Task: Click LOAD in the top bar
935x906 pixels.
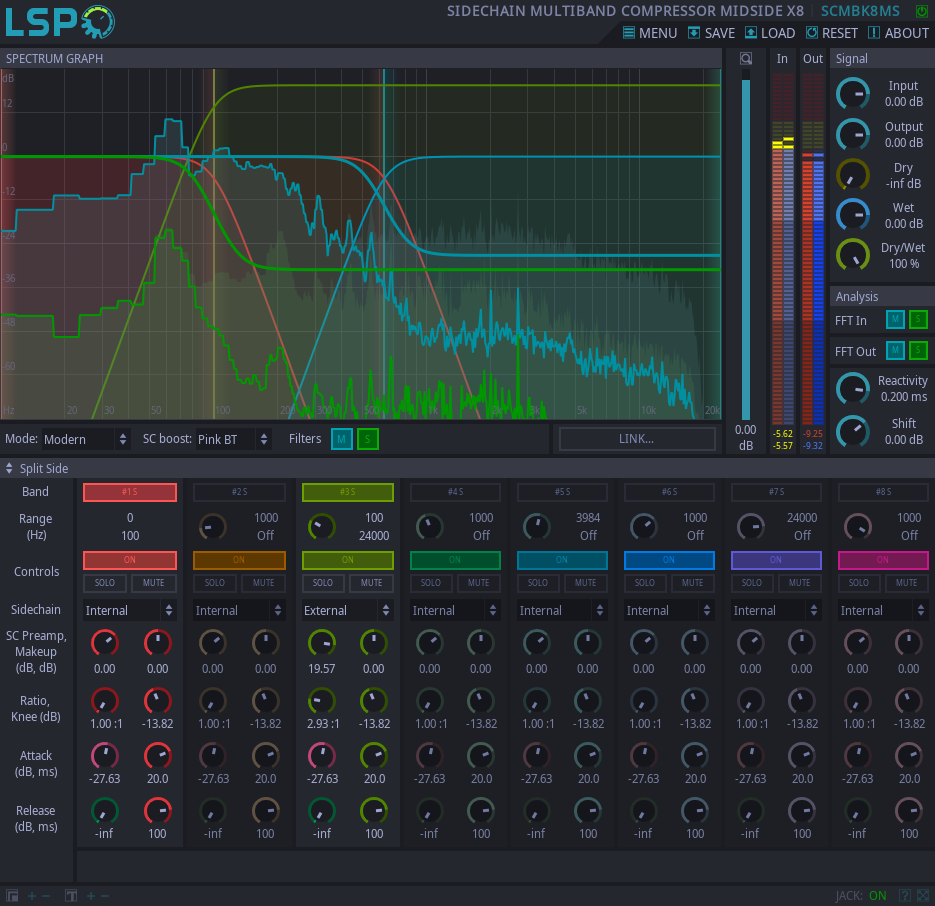Action: [x=770, y=33]
